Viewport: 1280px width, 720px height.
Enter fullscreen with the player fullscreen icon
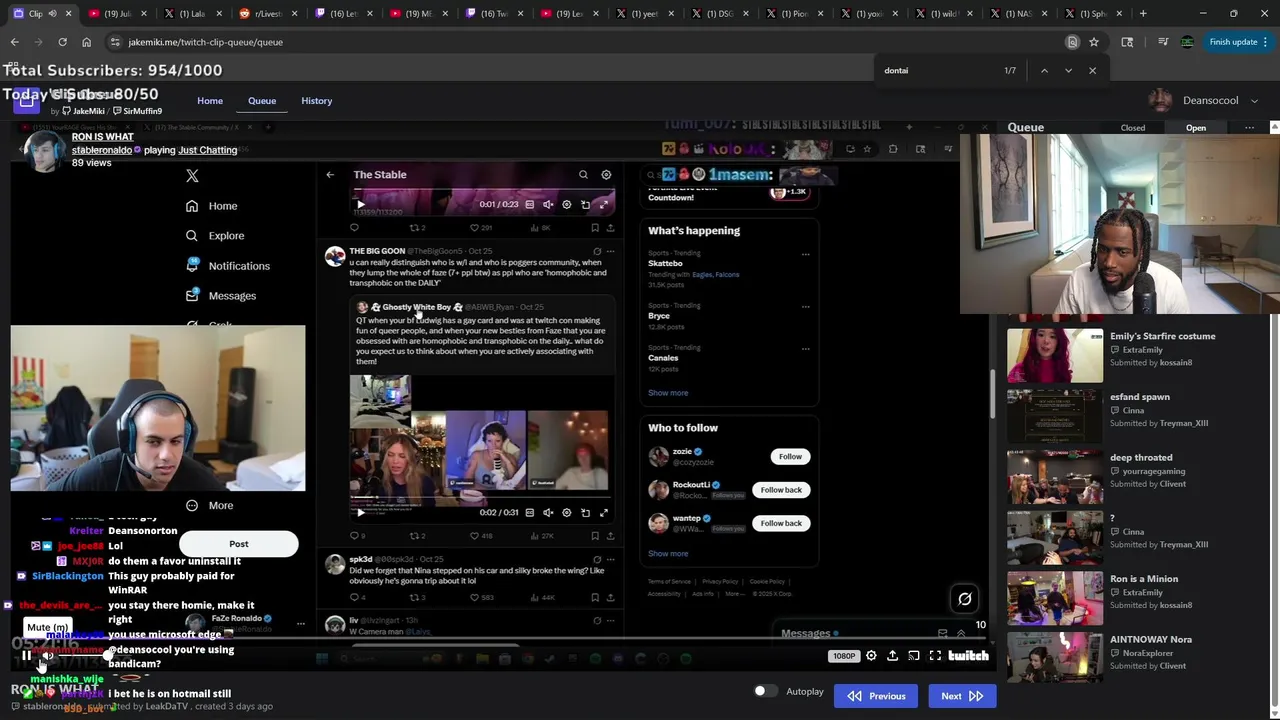click(935, 656)
